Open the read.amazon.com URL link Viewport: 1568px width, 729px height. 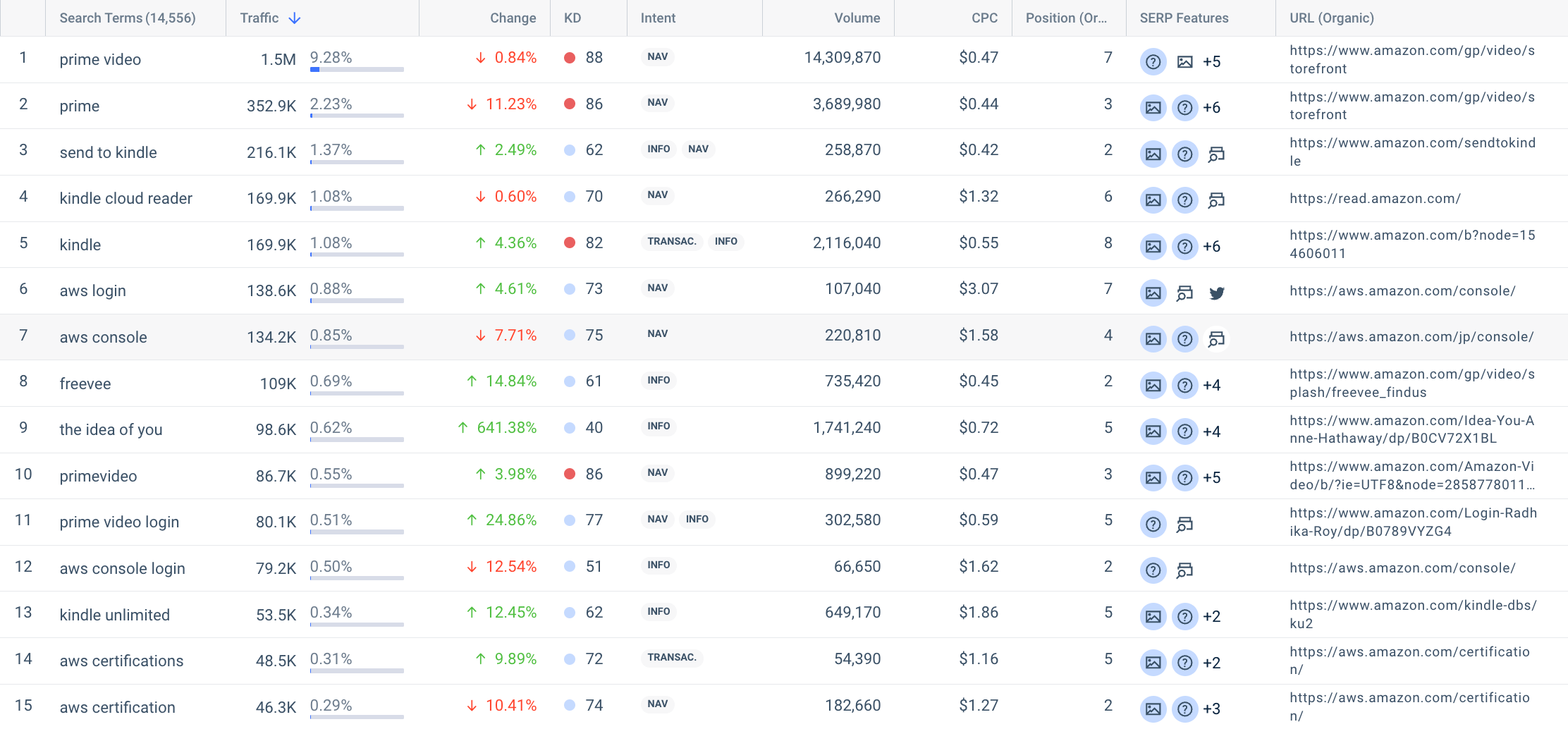tap(1375, 199)
